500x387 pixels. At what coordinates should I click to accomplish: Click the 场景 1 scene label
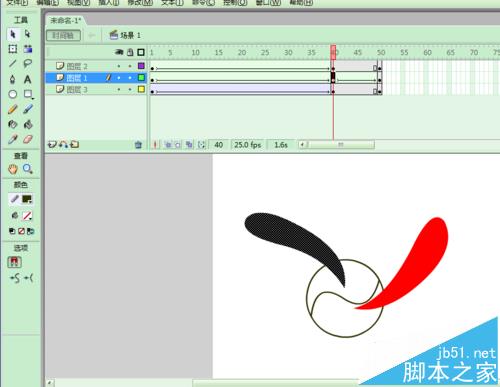click(x=125, y=35)
